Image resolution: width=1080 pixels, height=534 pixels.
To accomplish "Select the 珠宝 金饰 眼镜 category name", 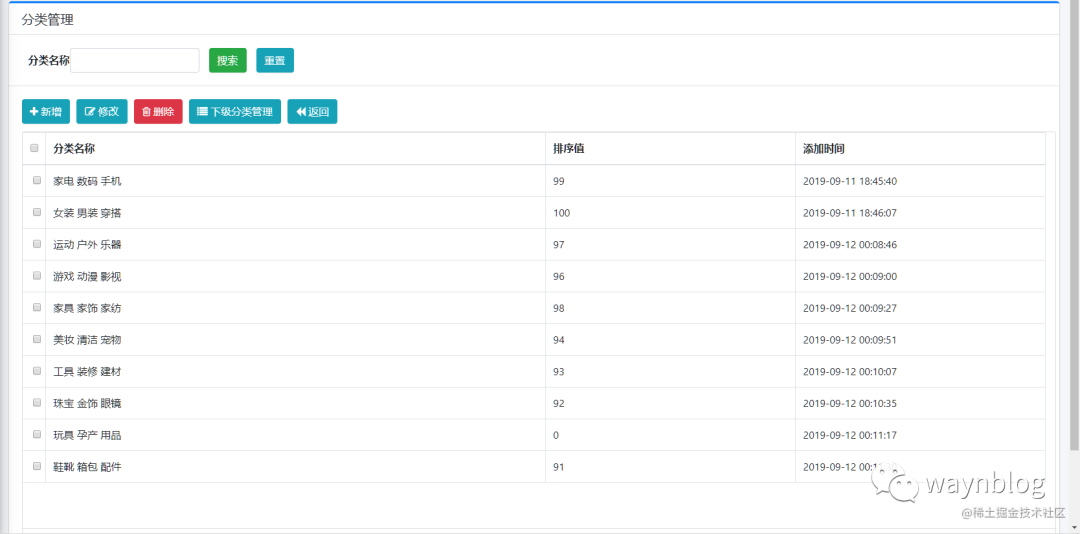I will [x=87, y=403].
